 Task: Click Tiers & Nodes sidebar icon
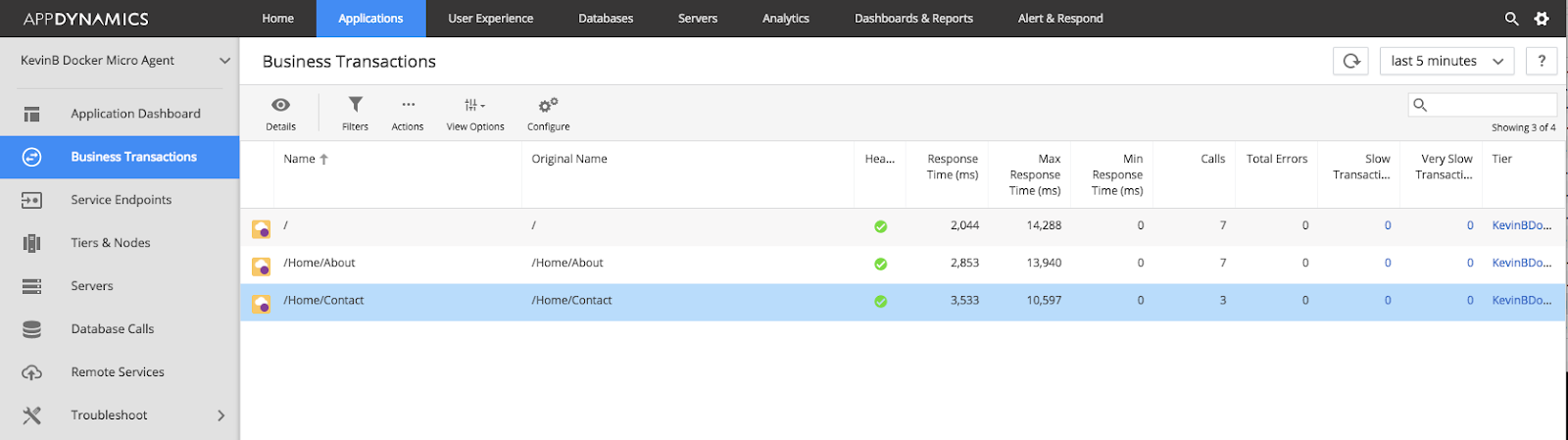coord(31,243)
